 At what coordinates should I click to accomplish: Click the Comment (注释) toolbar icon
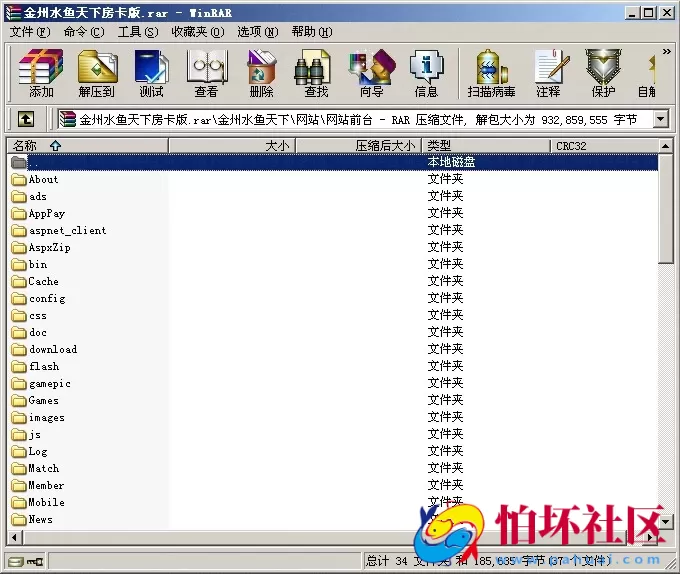tap(548, 72)
